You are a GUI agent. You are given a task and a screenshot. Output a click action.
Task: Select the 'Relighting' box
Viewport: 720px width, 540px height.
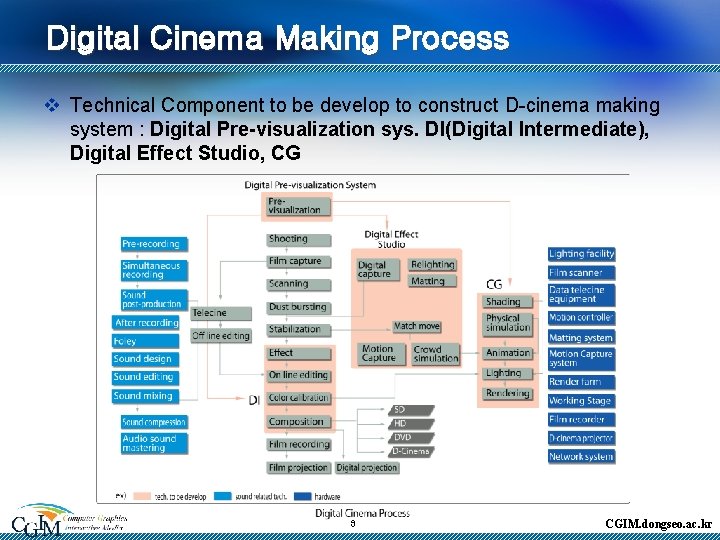[432, 265]
